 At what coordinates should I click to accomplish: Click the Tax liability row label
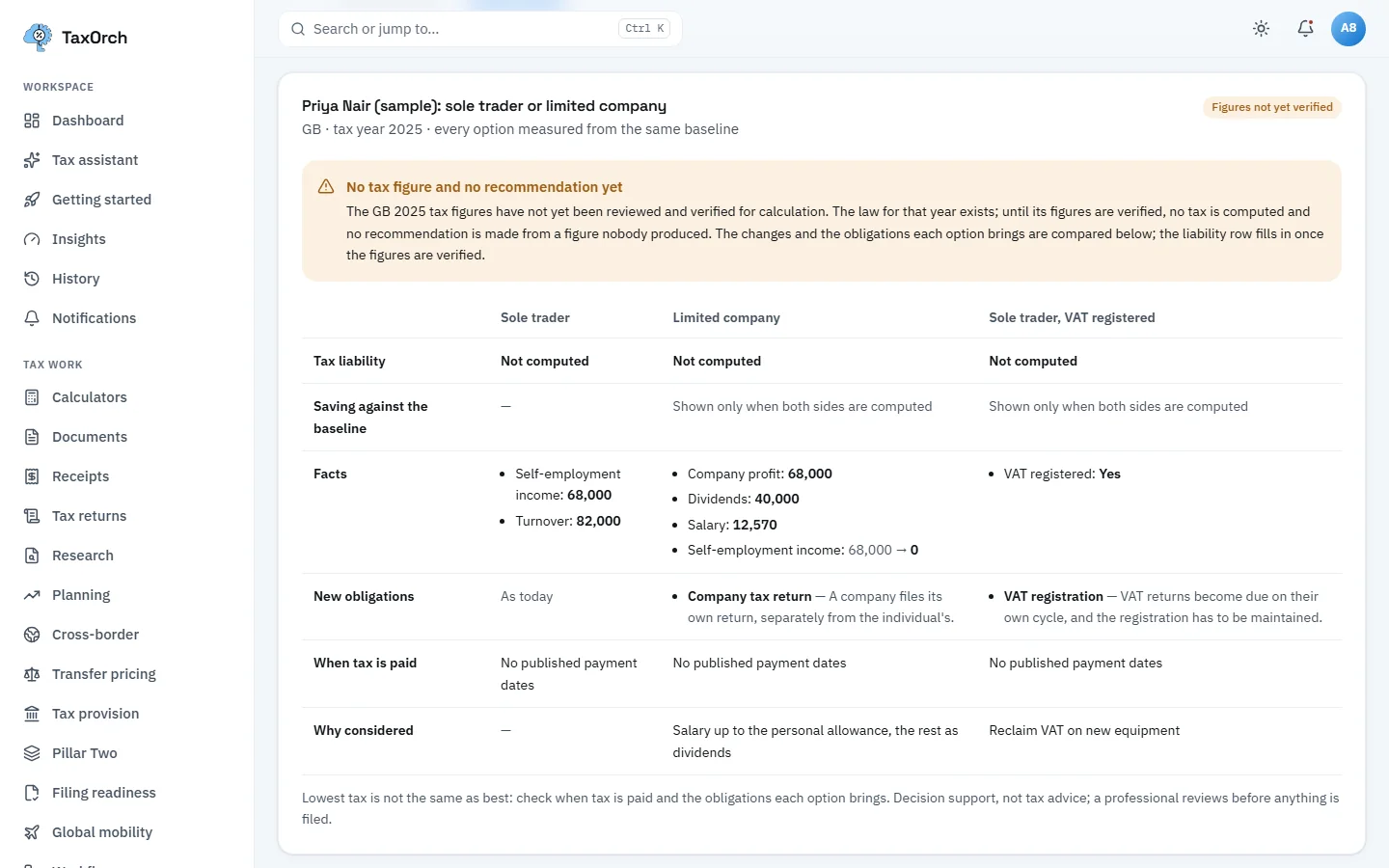pyautogui.click(x=349, y=361)
